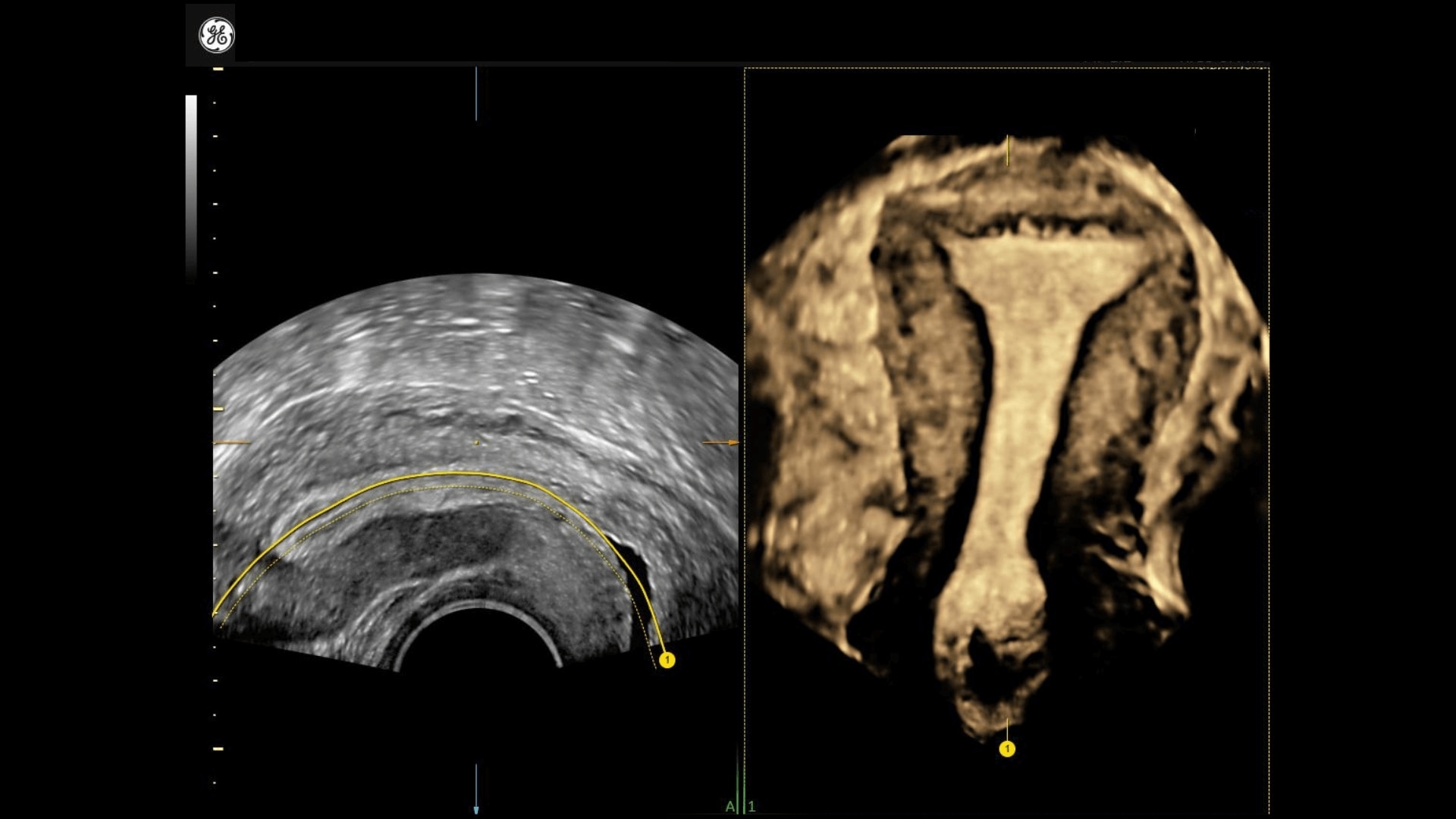Click the yellow 1 marker on 2D trace
Image resolution: width=1456 pixels, height=819 pixels.
[667, 661]
